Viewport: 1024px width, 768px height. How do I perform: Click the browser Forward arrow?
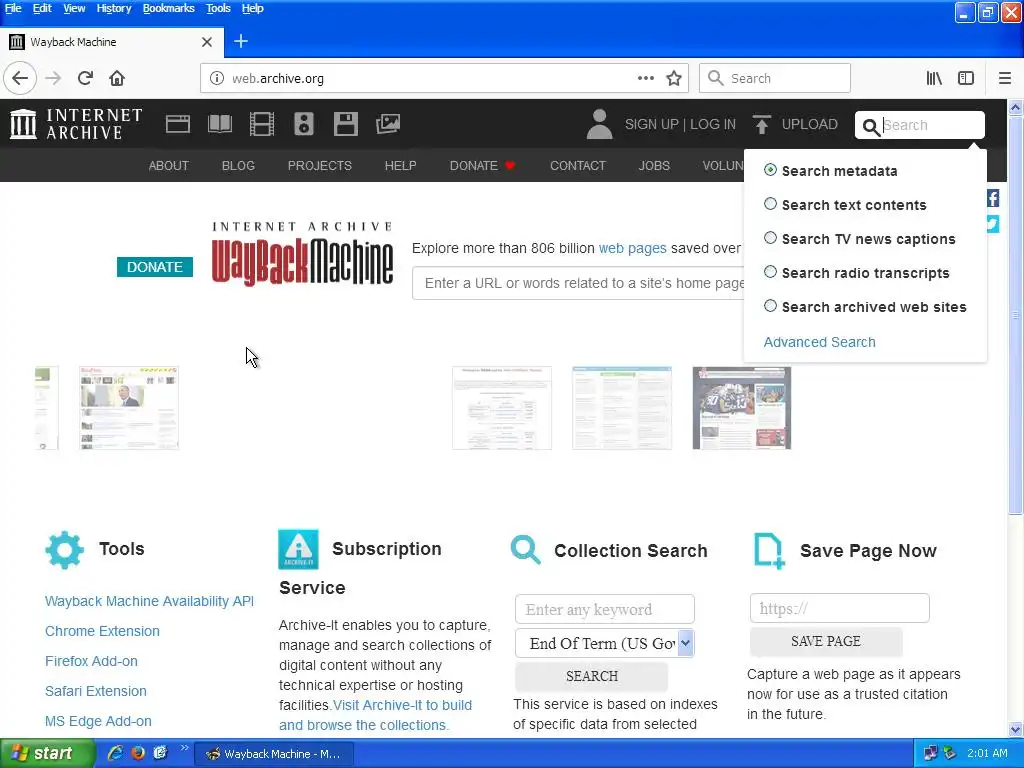pos(53,78)
